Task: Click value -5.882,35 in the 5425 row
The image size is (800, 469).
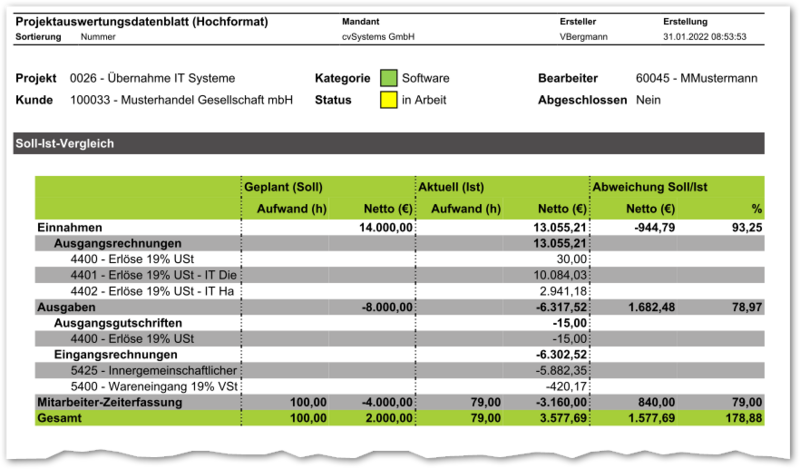Action: click(562, 371)
